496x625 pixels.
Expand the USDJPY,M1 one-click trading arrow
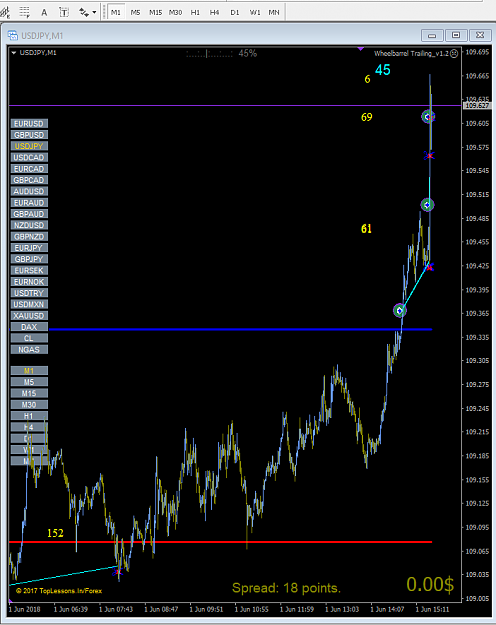14,53
